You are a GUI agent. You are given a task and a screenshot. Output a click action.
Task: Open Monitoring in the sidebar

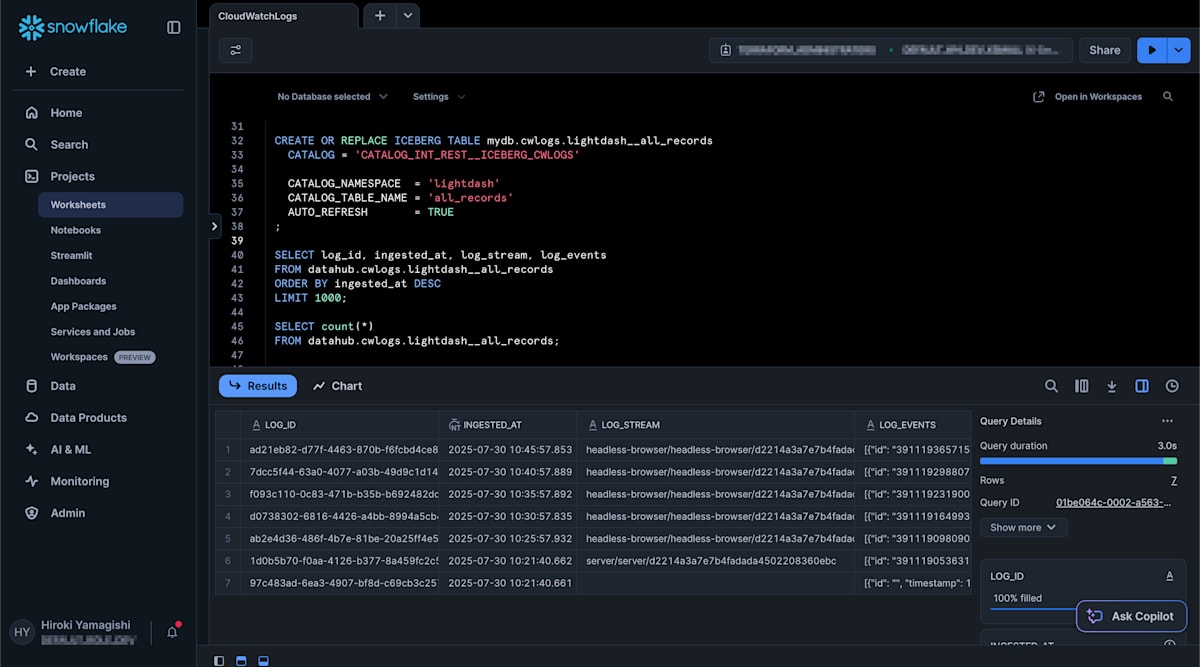79,481
